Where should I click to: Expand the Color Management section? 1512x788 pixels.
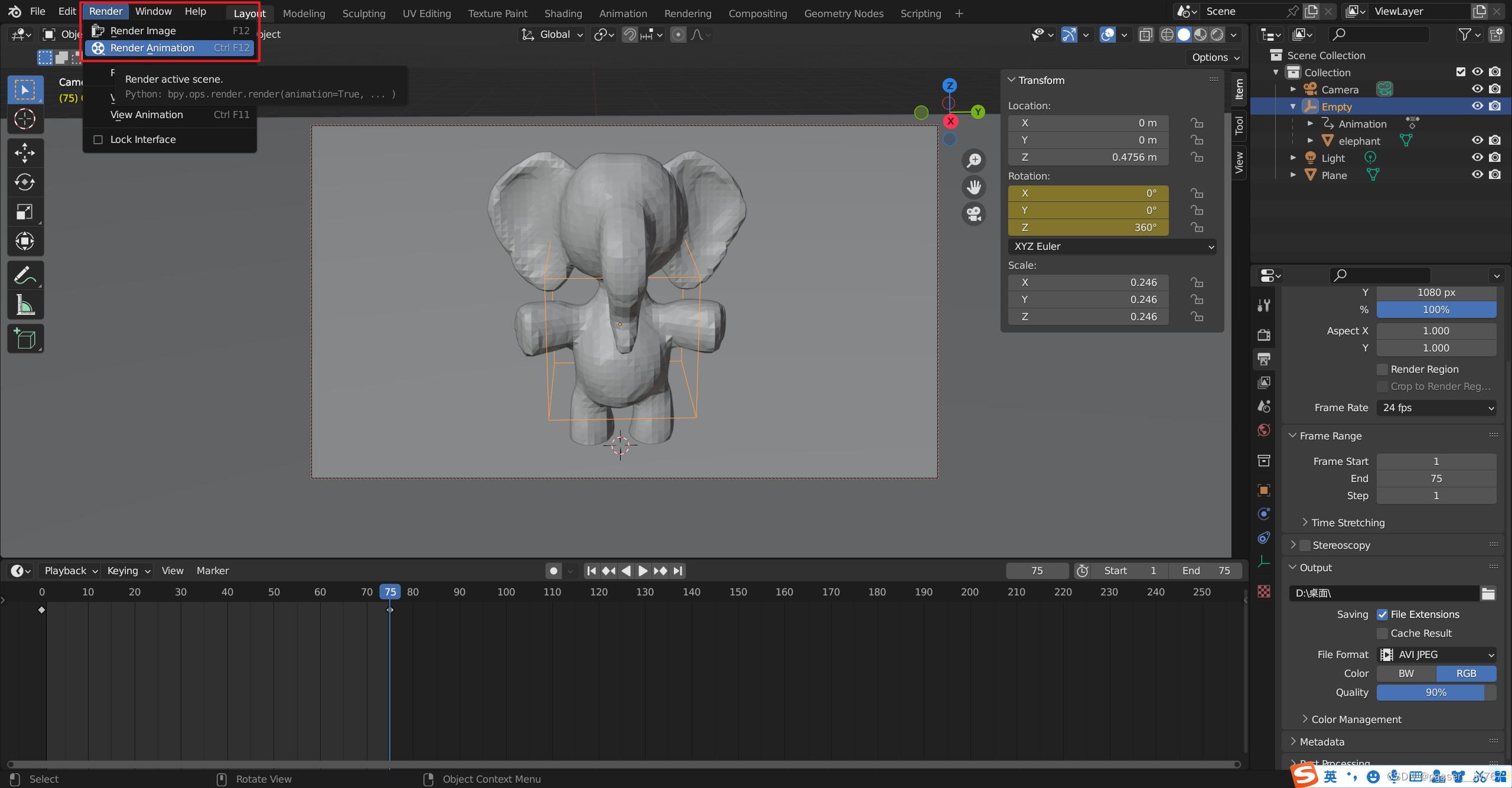click(x=1355, y=719)
